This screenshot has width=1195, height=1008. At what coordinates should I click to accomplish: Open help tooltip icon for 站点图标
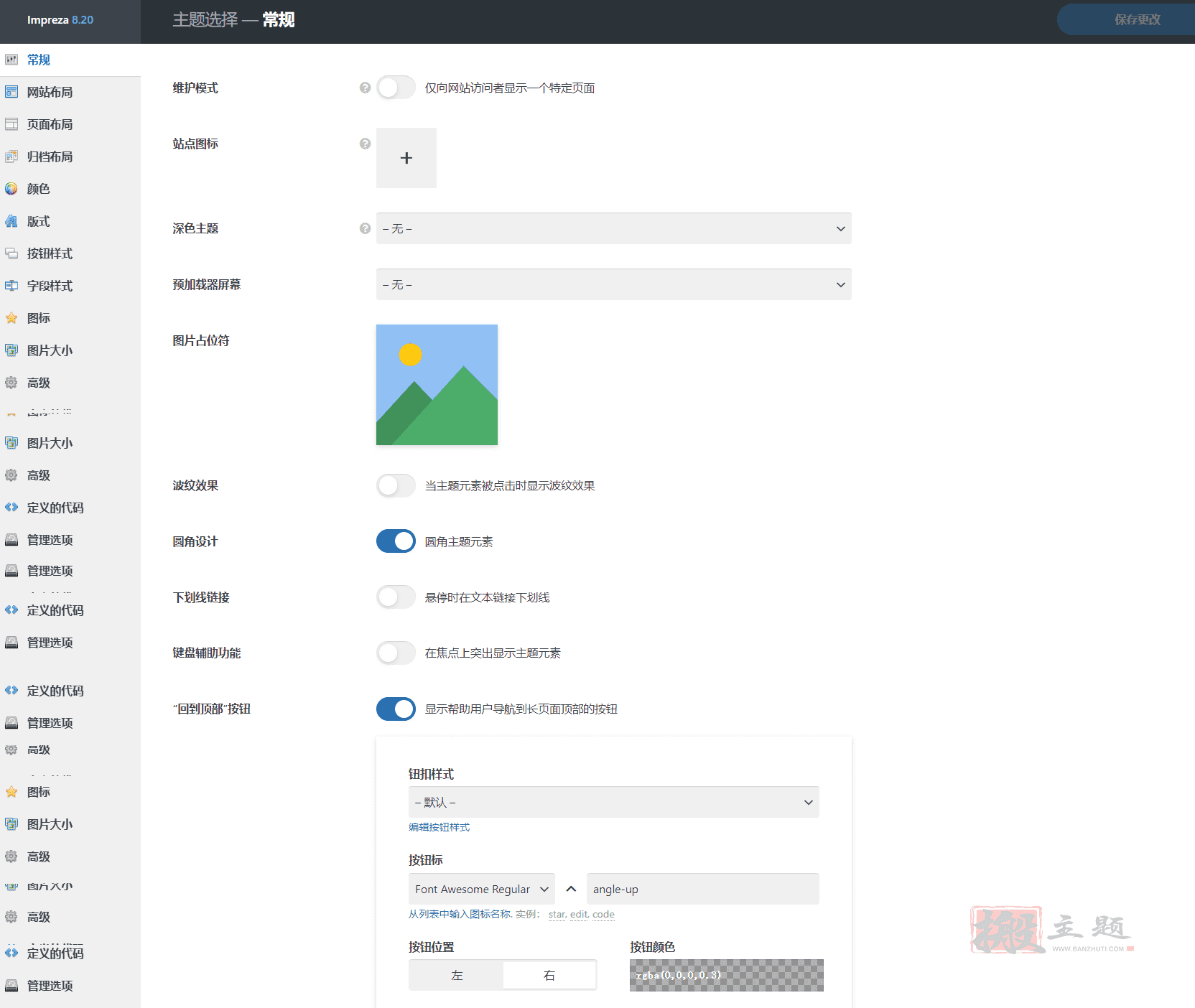[x=365, y=144]
